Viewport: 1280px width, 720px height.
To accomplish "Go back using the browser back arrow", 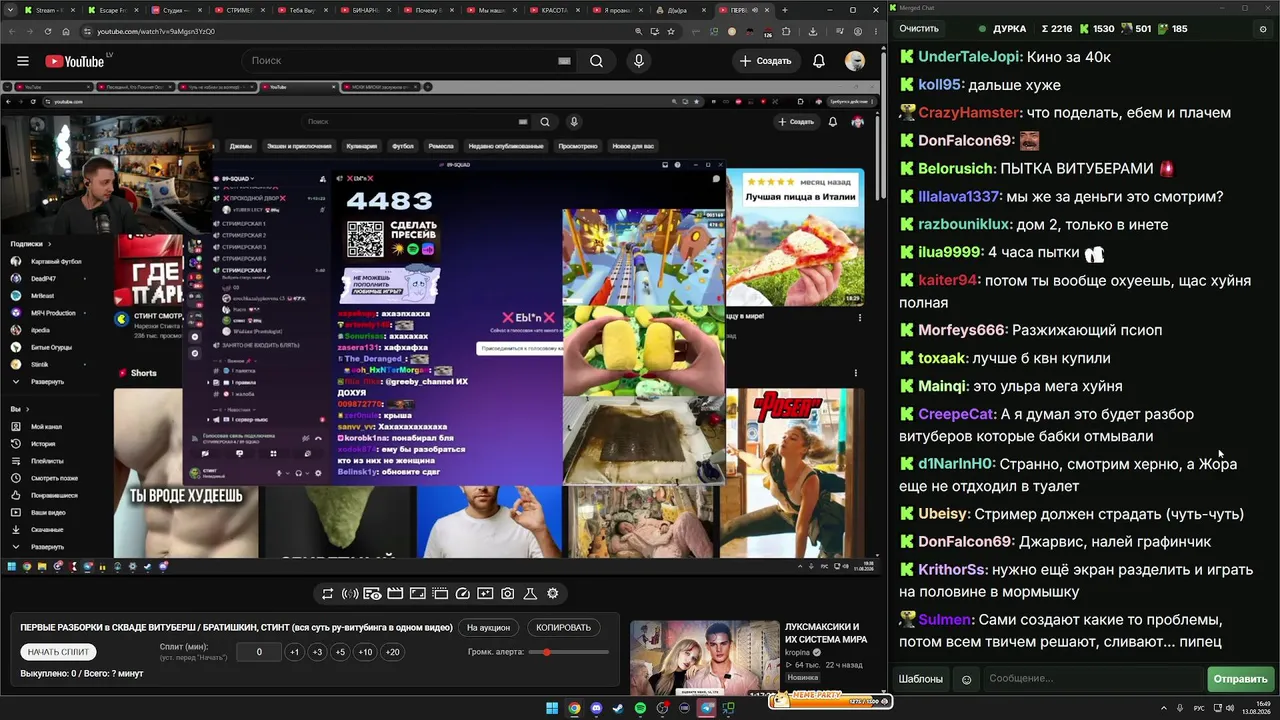I will tap(12, 31).
